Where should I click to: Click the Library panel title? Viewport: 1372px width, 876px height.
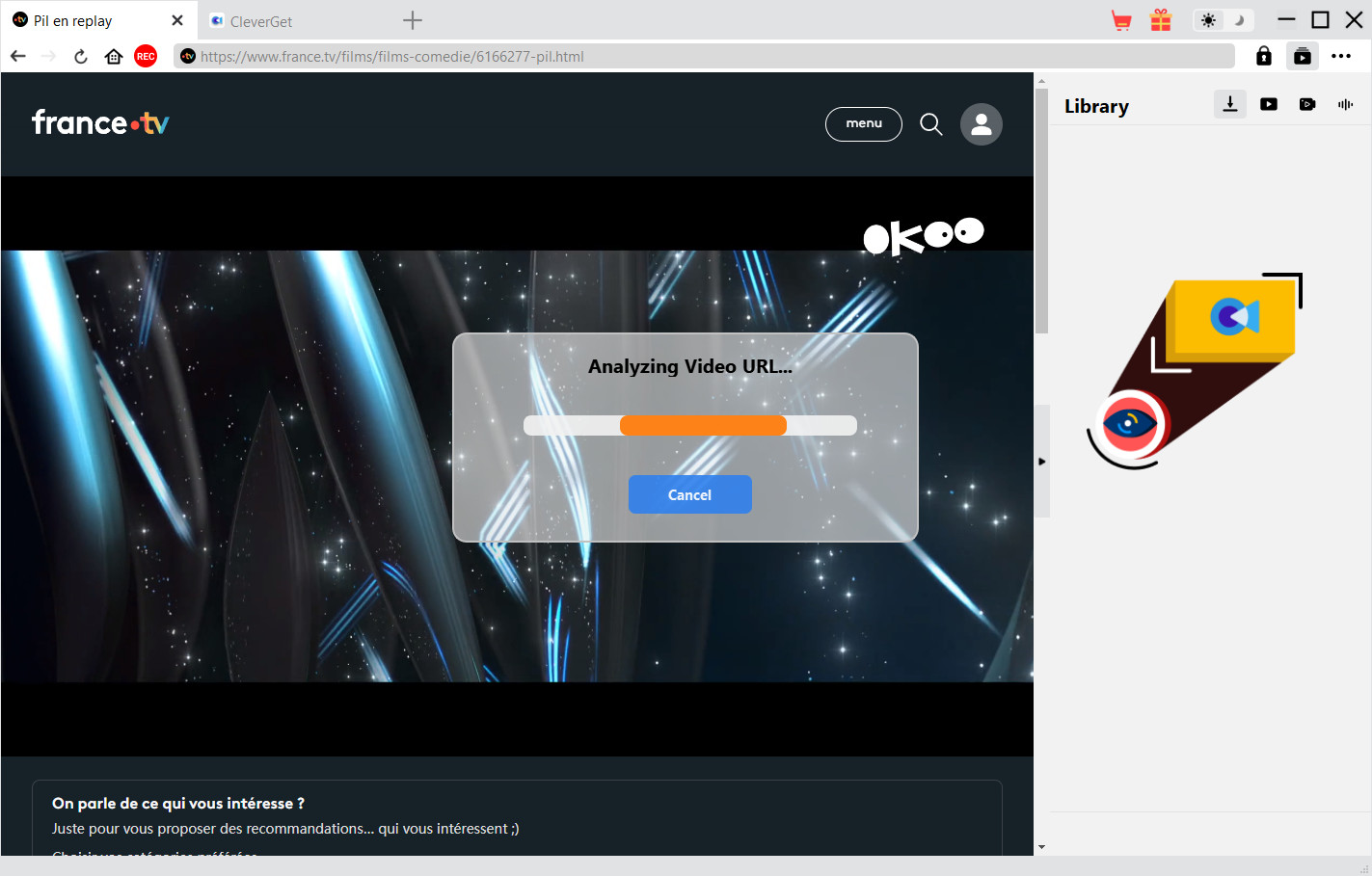(x=1096, y=106)
